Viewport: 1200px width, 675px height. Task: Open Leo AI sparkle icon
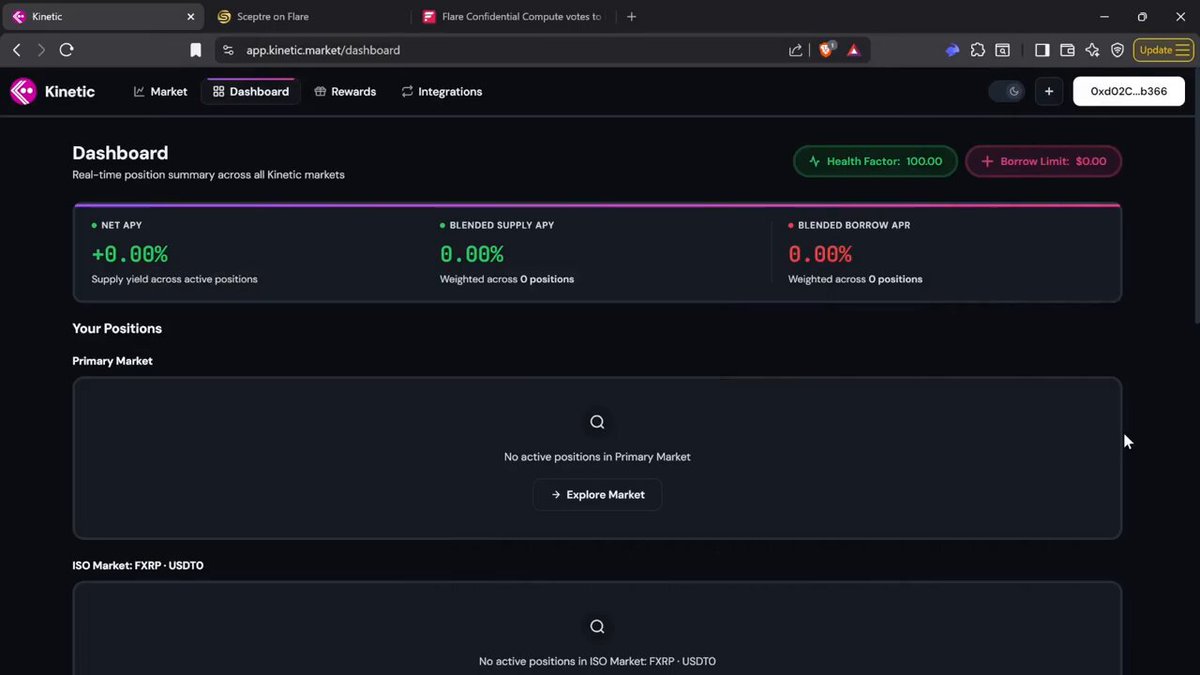[1092, 50]
